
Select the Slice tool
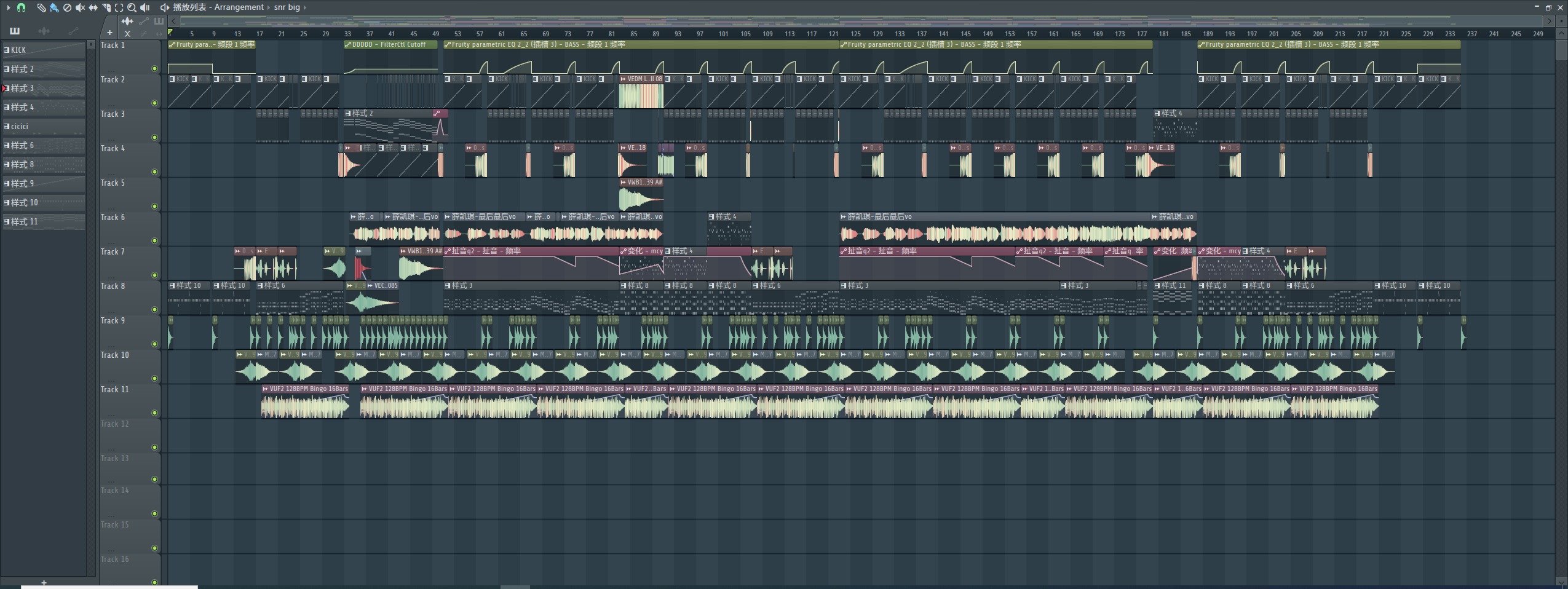106,7
